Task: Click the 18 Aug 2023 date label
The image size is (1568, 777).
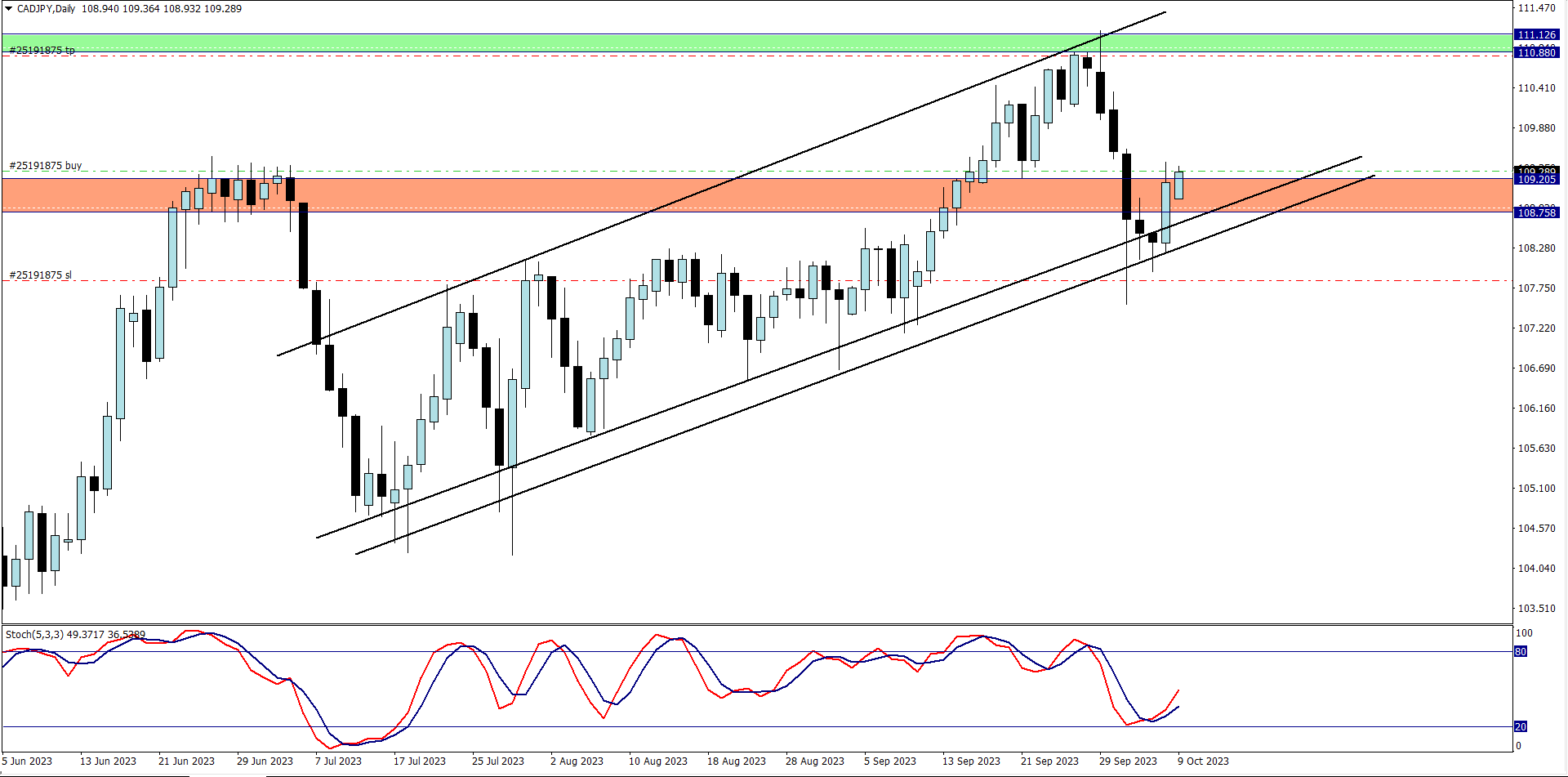Action: [737, 761]
